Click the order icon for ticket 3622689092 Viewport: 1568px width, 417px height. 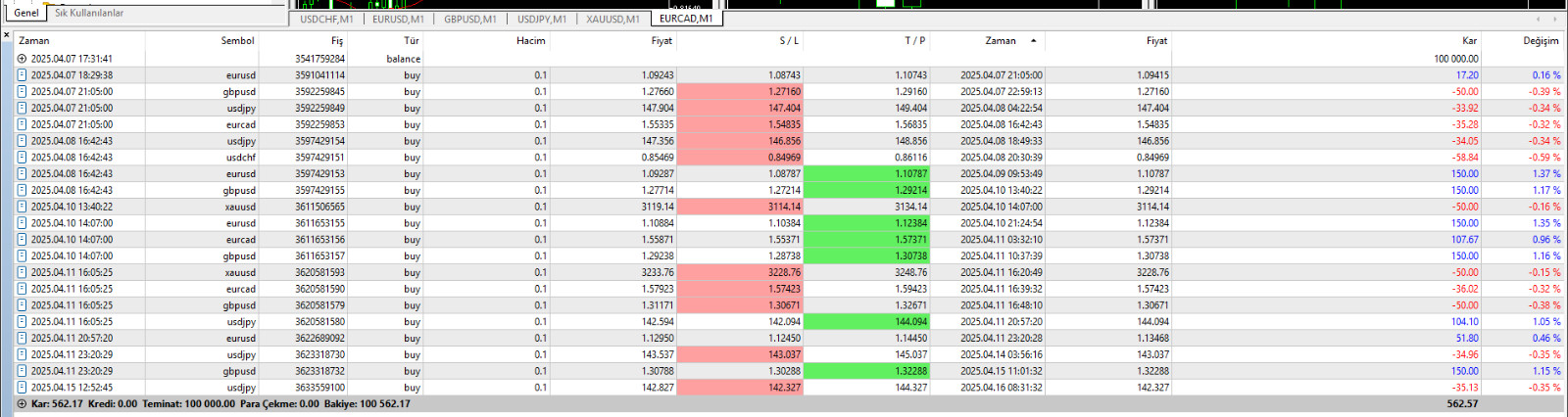22,339
